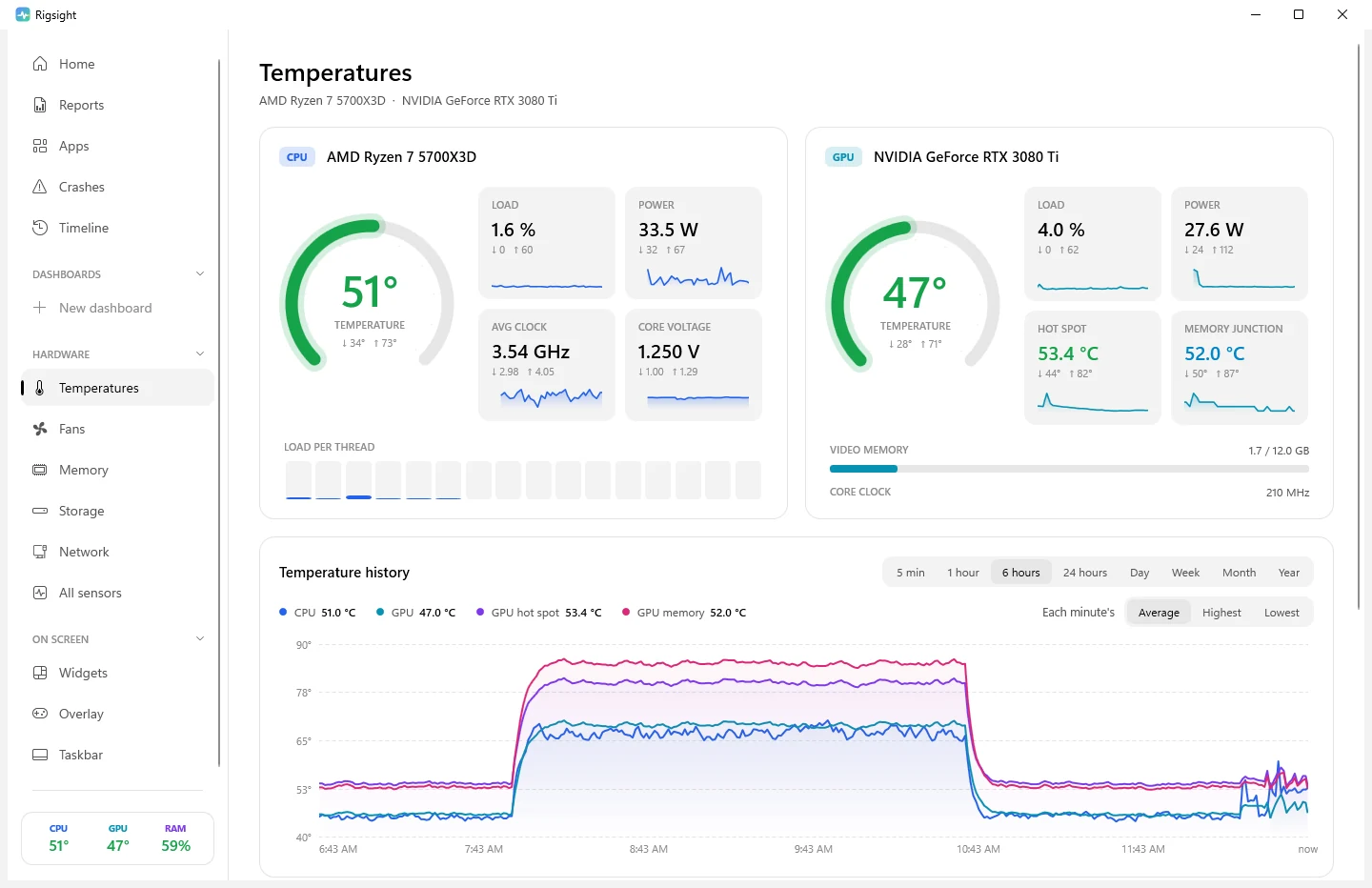The image size is (1372, 888).
Task: Switch history range to 1 hour
Action: pos(962,573)
